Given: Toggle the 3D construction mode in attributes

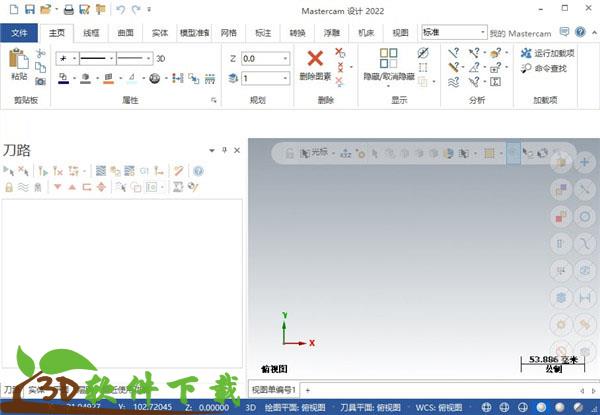Looking at the screenshot, I should (x=161, y=59).
